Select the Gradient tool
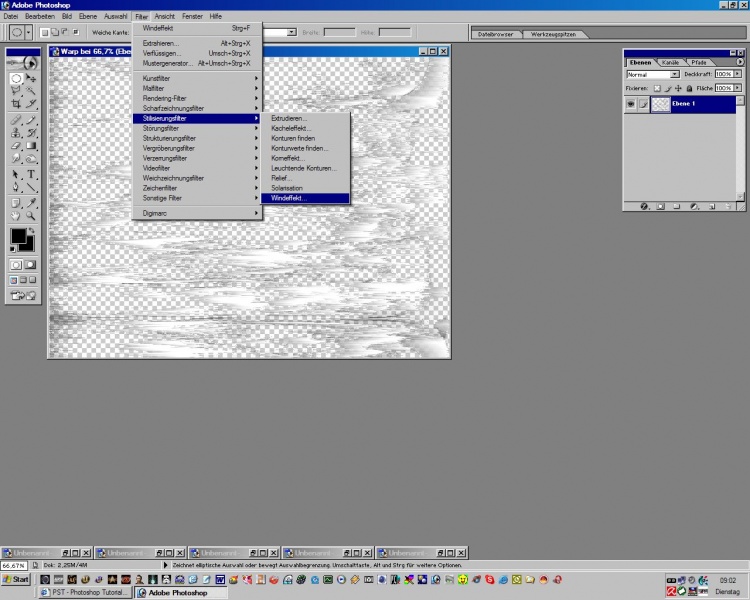This screenshot has height=600, width=750. pyautogui.click(x=31, y=145)
